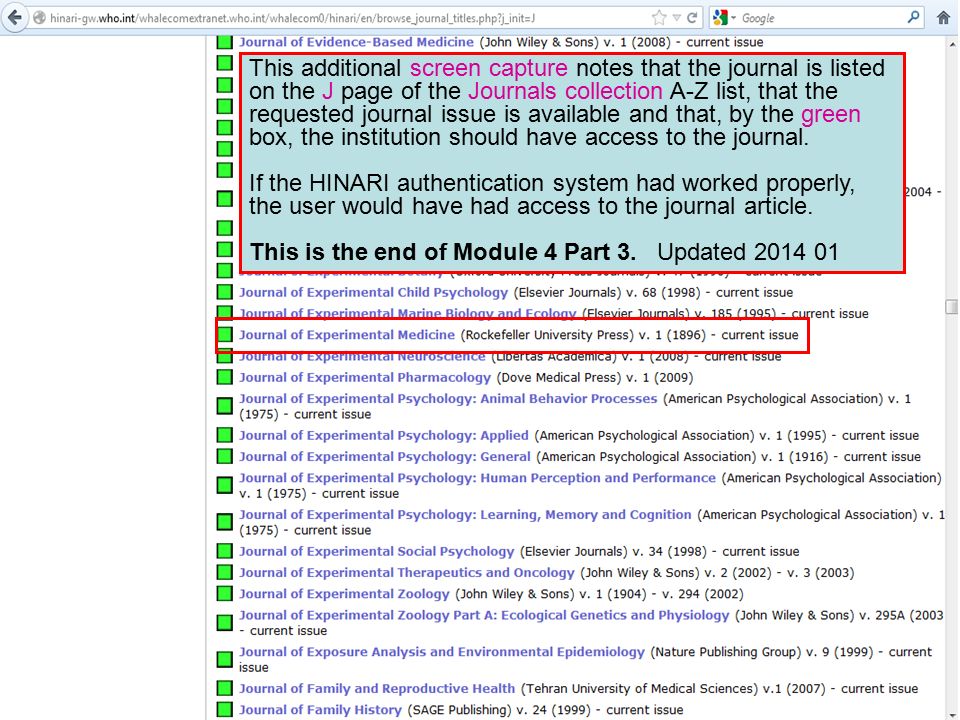
Task: Click green box beside Experimental Zoology Part A
Action: [x=225, y=623]
